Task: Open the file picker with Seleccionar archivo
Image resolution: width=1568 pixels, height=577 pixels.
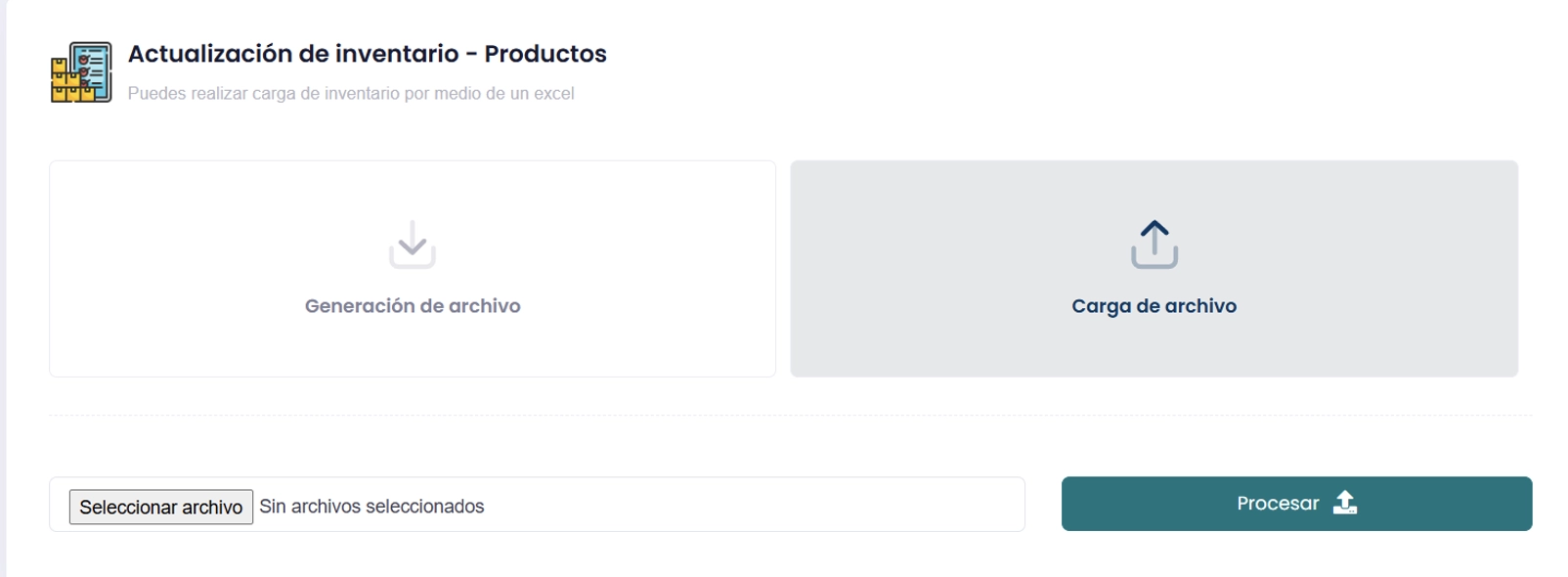Action: coord(161,506)
